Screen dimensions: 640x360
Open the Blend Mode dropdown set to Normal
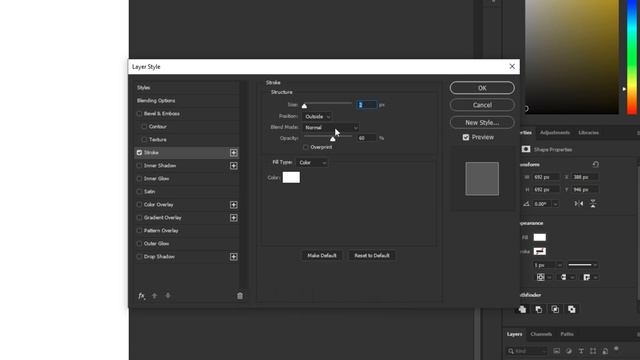(331, 127)
